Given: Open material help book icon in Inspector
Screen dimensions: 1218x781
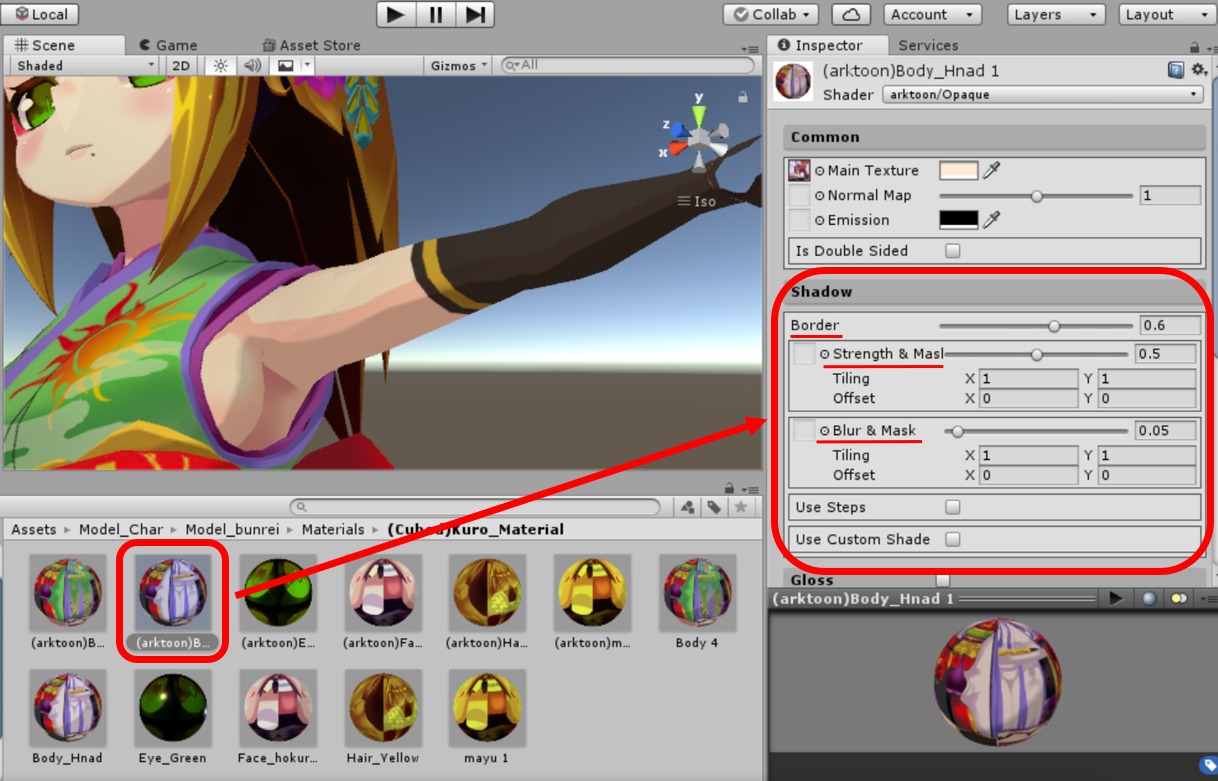Looking at the screenshot, I should (1176, 71).
